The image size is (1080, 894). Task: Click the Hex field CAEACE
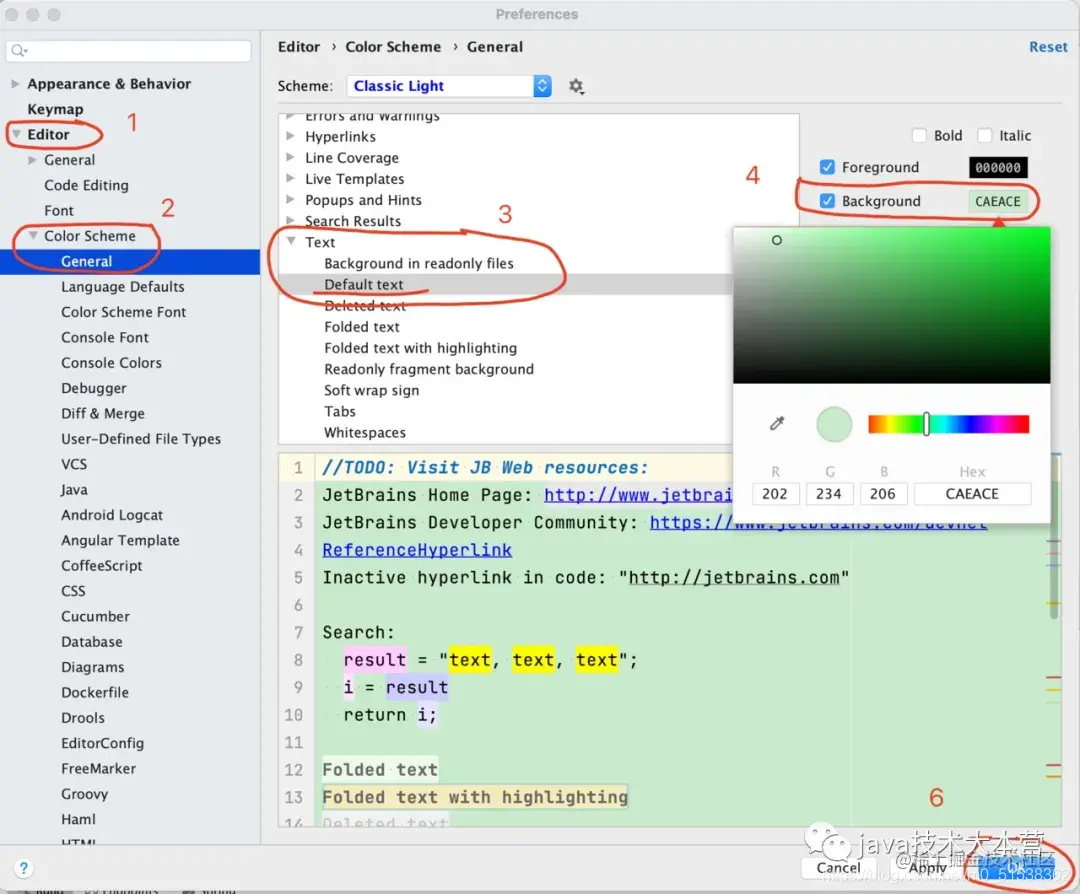972,494
